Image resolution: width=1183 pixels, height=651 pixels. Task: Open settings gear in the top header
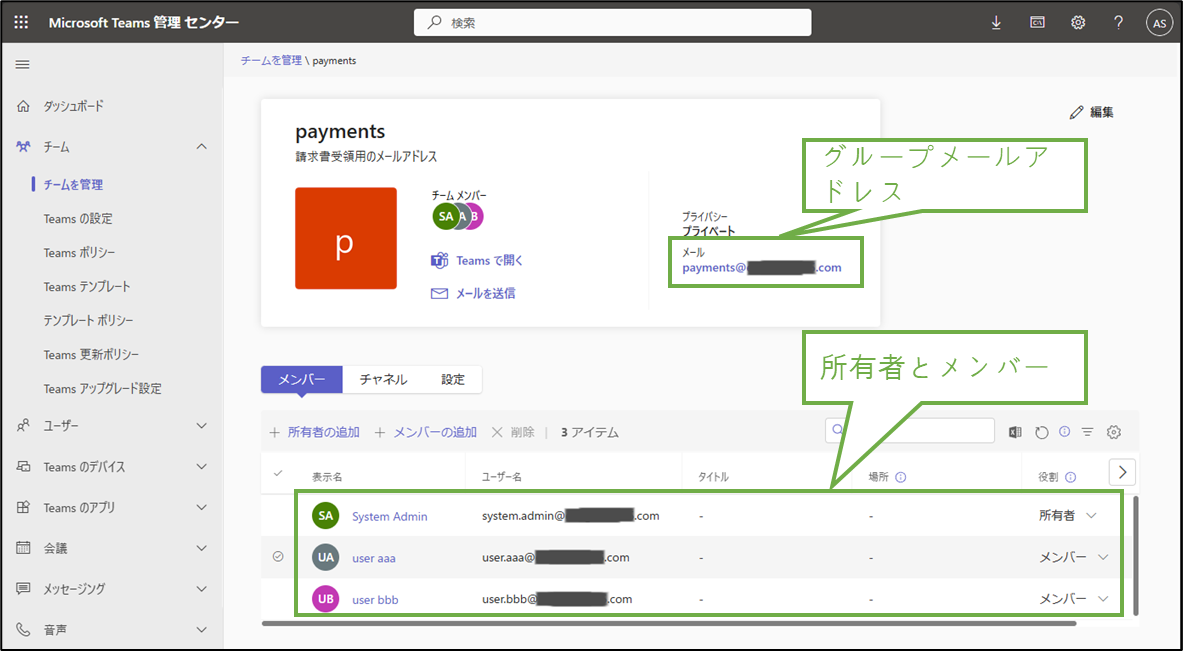(1078, 23)
